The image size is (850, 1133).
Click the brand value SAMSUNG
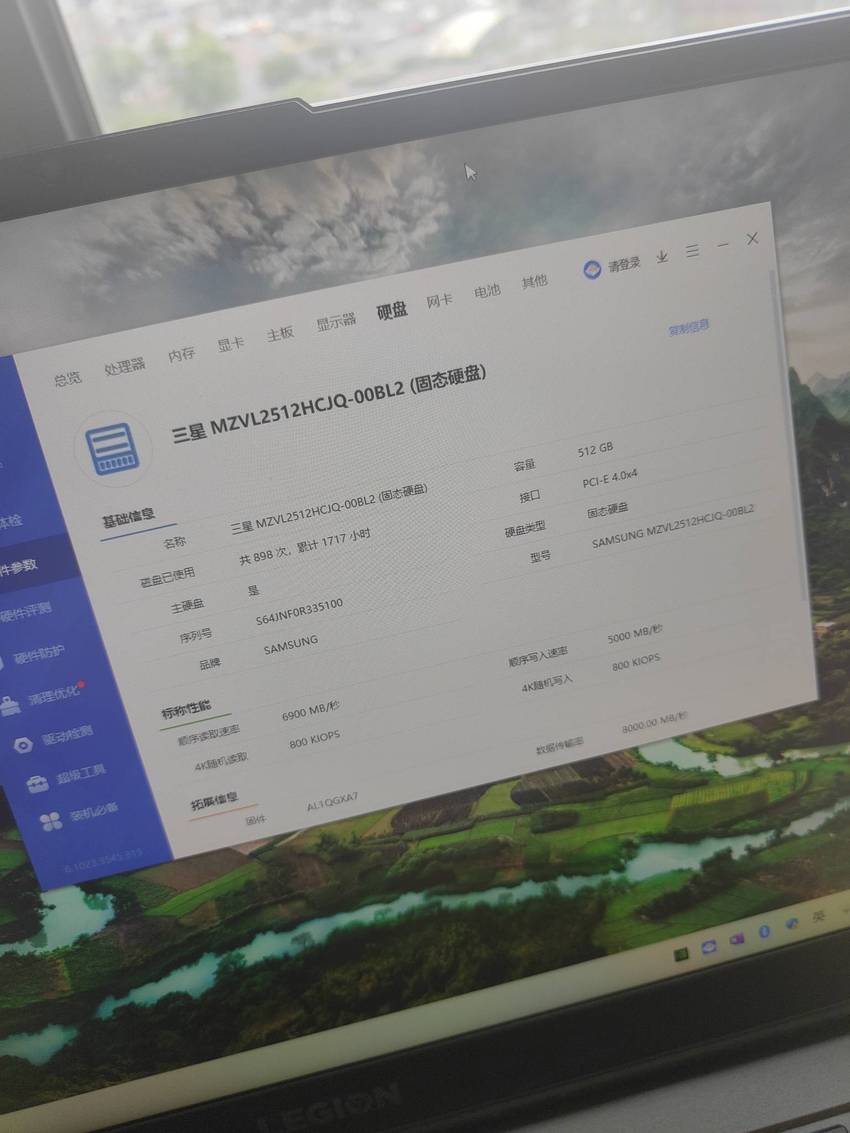tap(291, 645)
